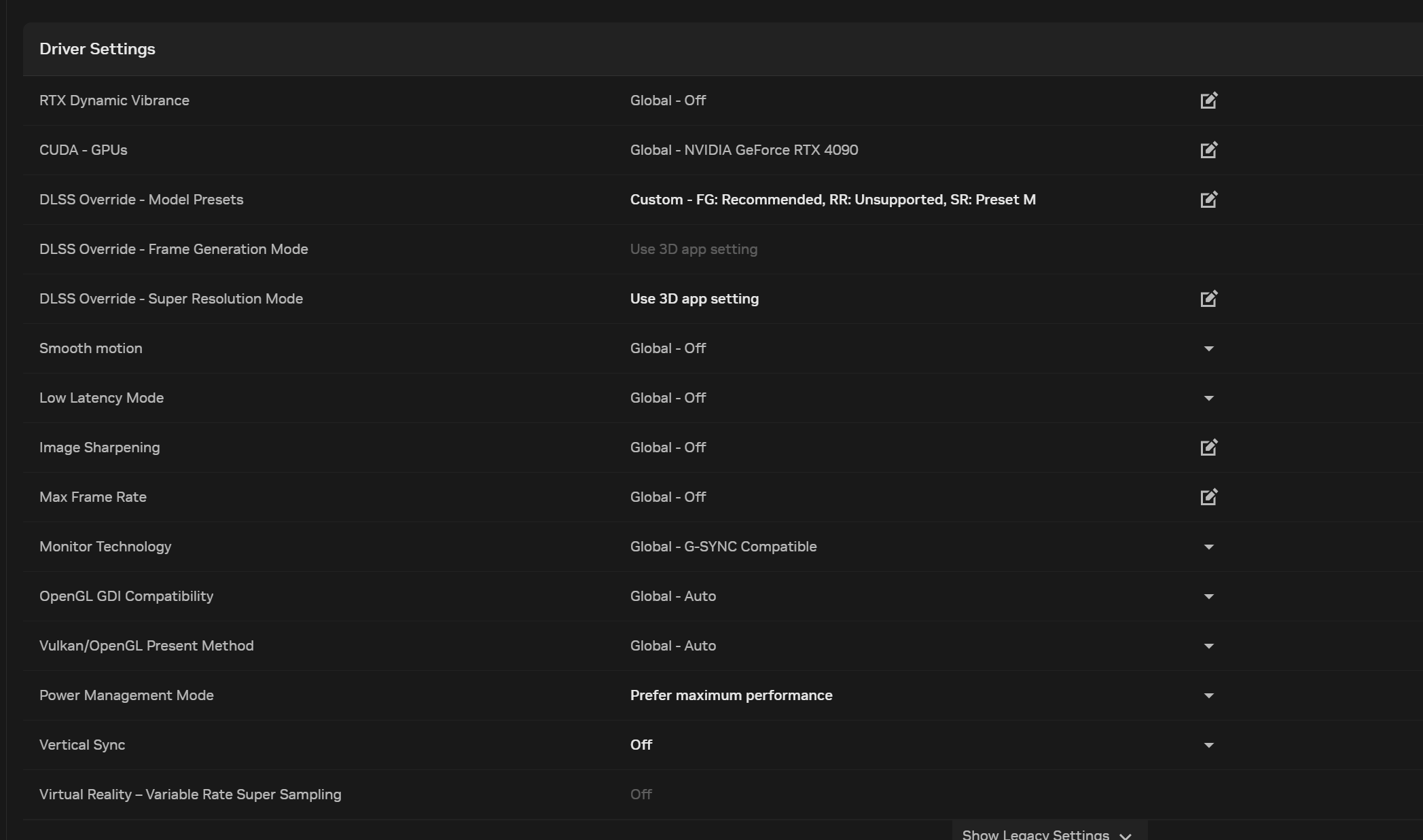Click the Image Sharpening edit icon
Viewport: 1423px width, 840px height.
pos(1208,448)
